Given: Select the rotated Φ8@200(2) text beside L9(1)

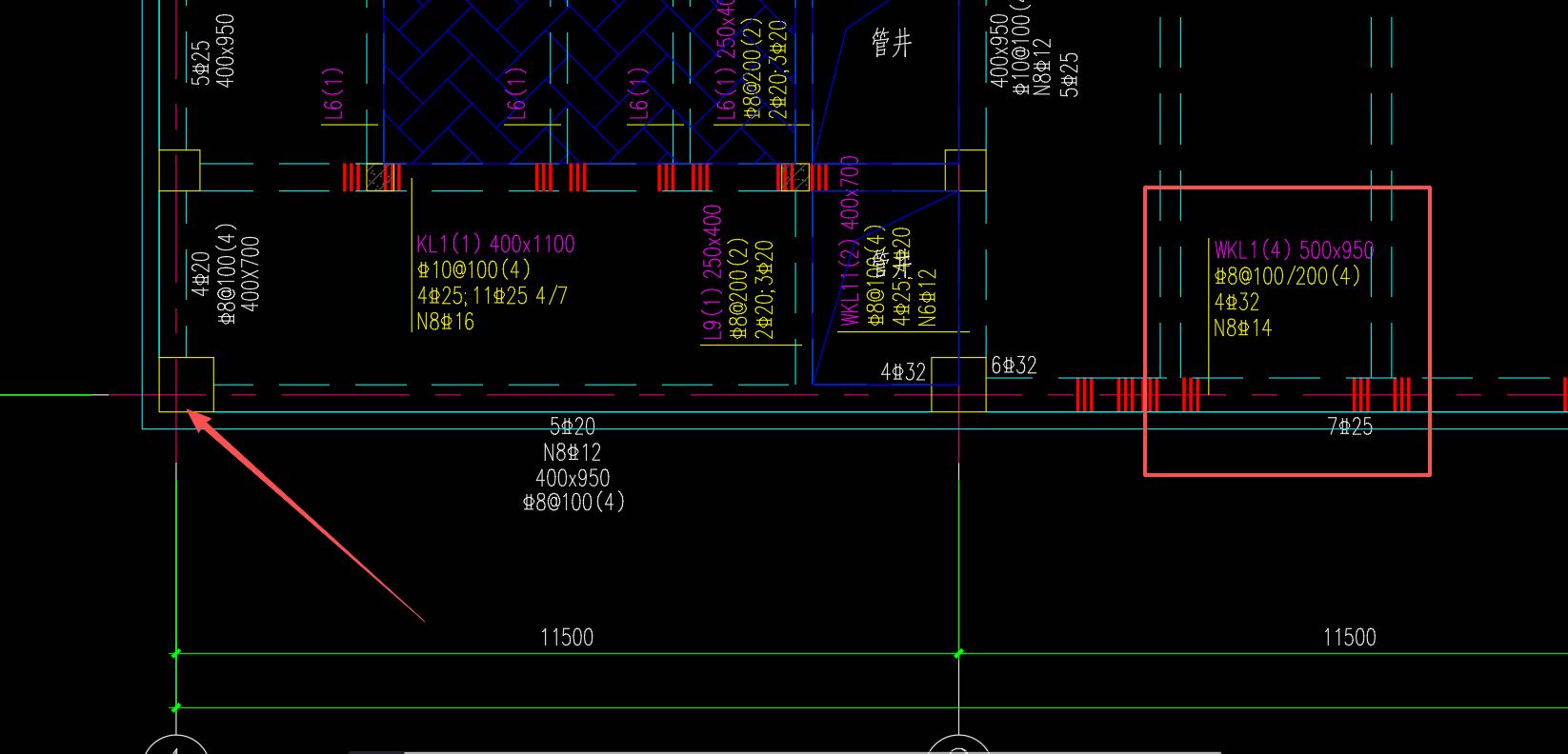Looking at the screenshot, I should tap(738, 289).
